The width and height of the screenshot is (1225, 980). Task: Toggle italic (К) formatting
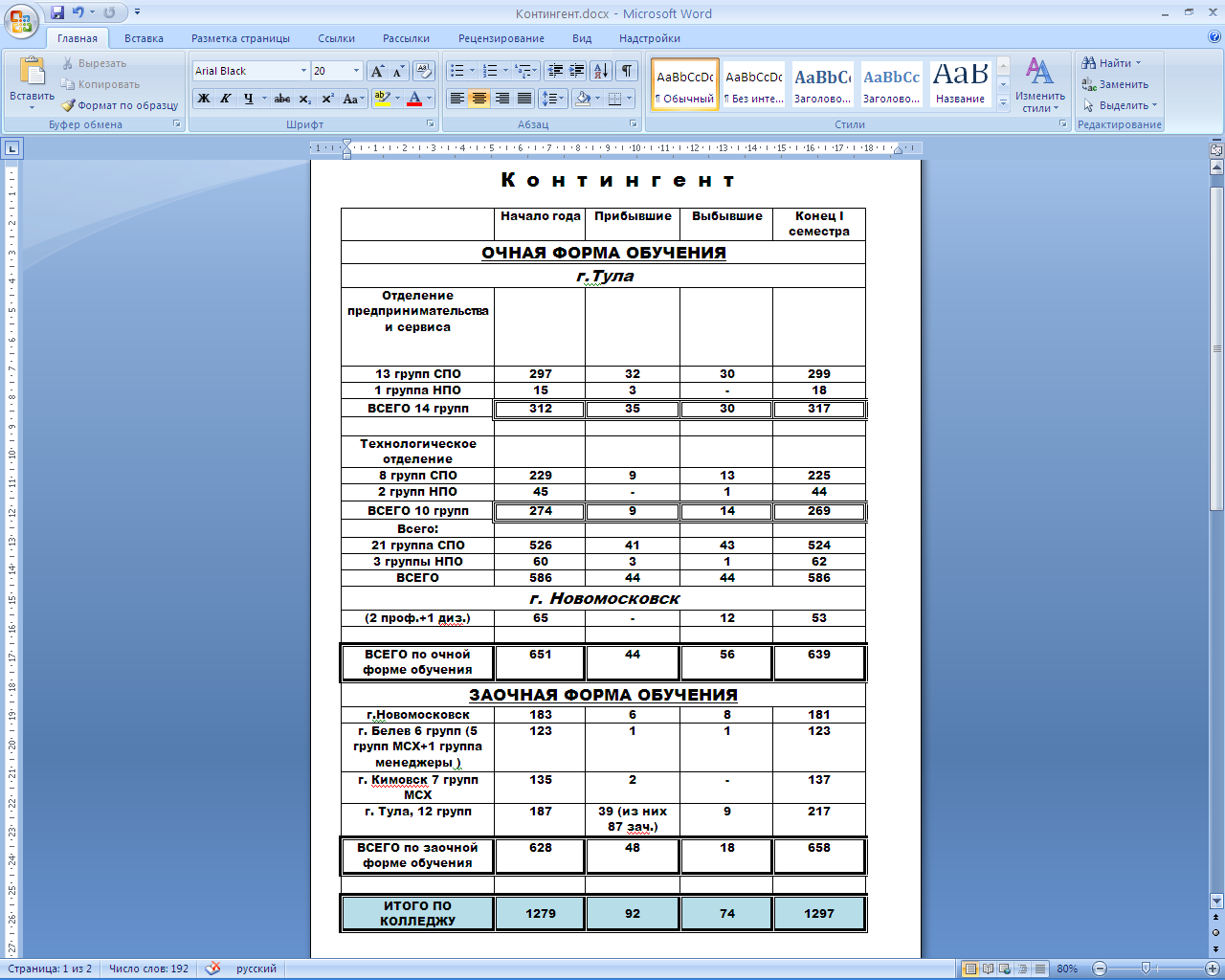tap(226, 98)
